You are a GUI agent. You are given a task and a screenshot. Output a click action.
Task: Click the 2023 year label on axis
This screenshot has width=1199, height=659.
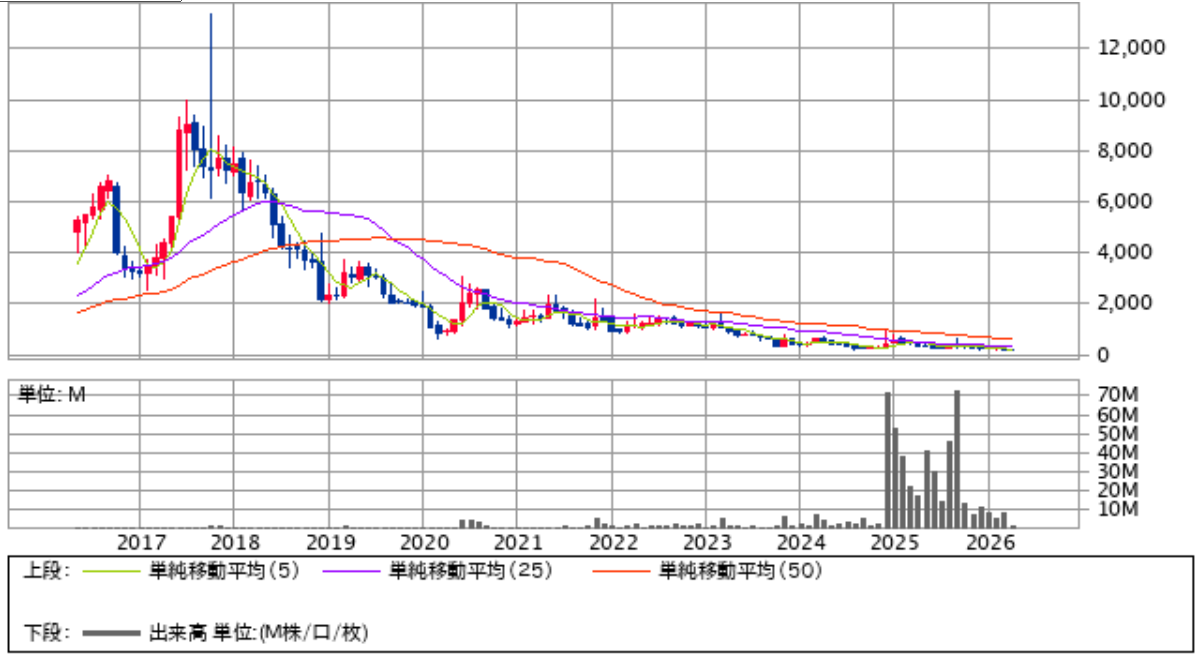(706, 542)
